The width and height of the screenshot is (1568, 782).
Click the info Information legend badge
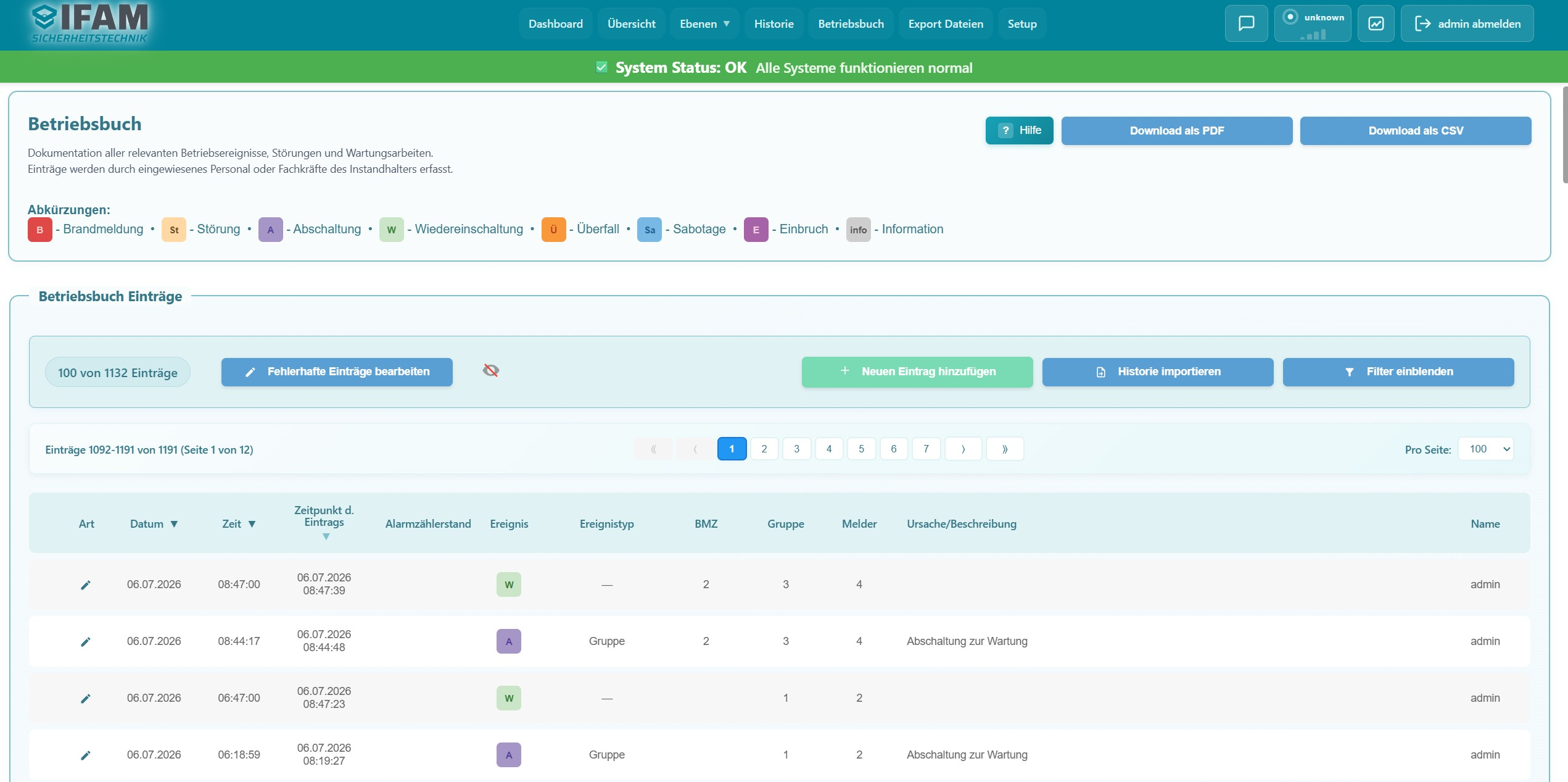[x=858, y=230]
